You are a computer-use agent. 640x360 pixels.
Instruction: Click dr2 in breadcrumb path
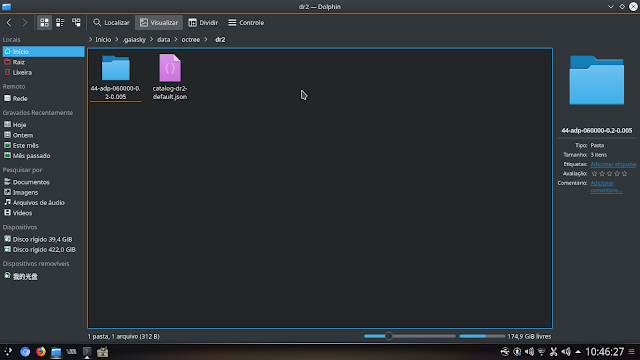pos(220,40)
